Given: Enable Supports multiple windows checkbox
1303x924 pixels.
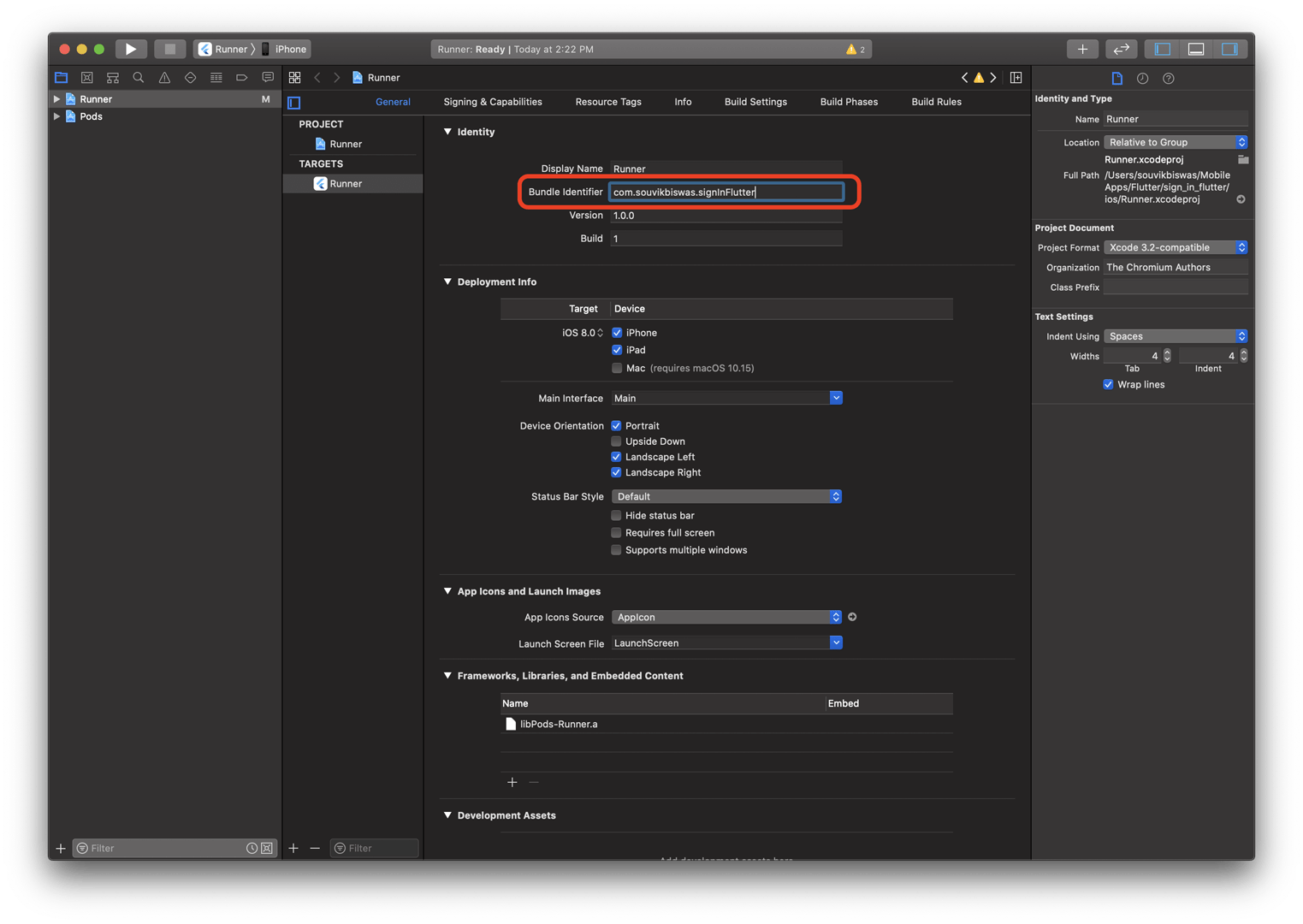Looking at the screenshot, I should (x=616, y=550).
